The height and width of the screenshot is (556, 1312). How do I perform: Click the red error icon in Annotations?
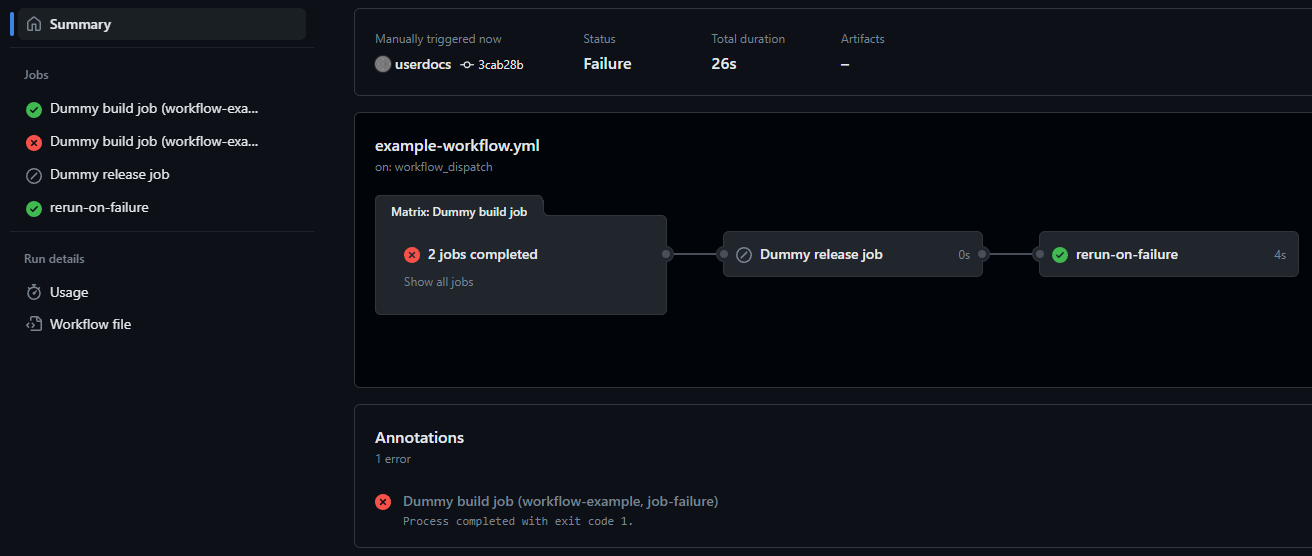pyautogui.click(x=383, y=502)
